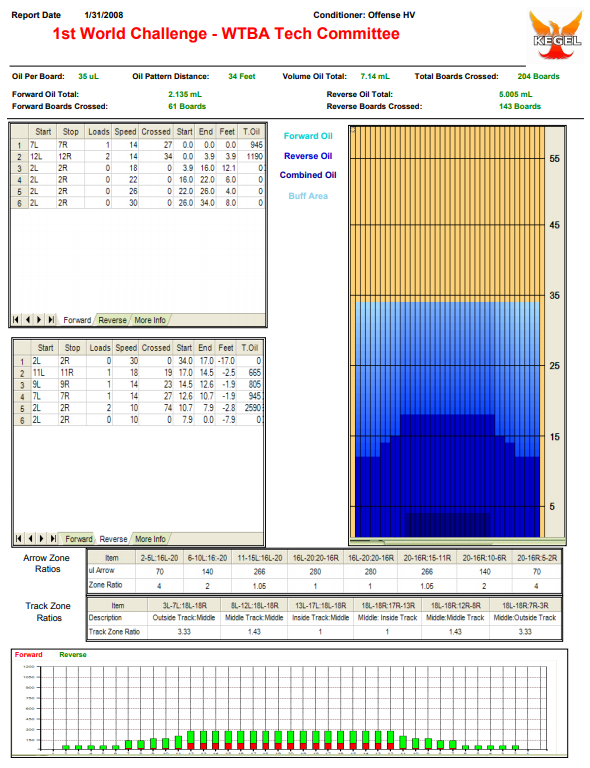
Task: Click previous-sheet arrow in upper table navigator
Action: [27, 320]
